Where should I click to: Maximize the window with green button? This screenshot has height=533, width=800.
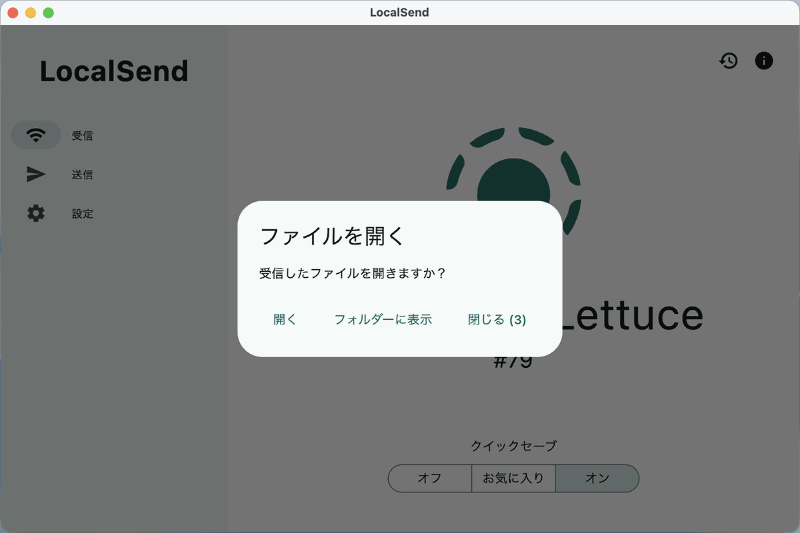coord(48,13)
